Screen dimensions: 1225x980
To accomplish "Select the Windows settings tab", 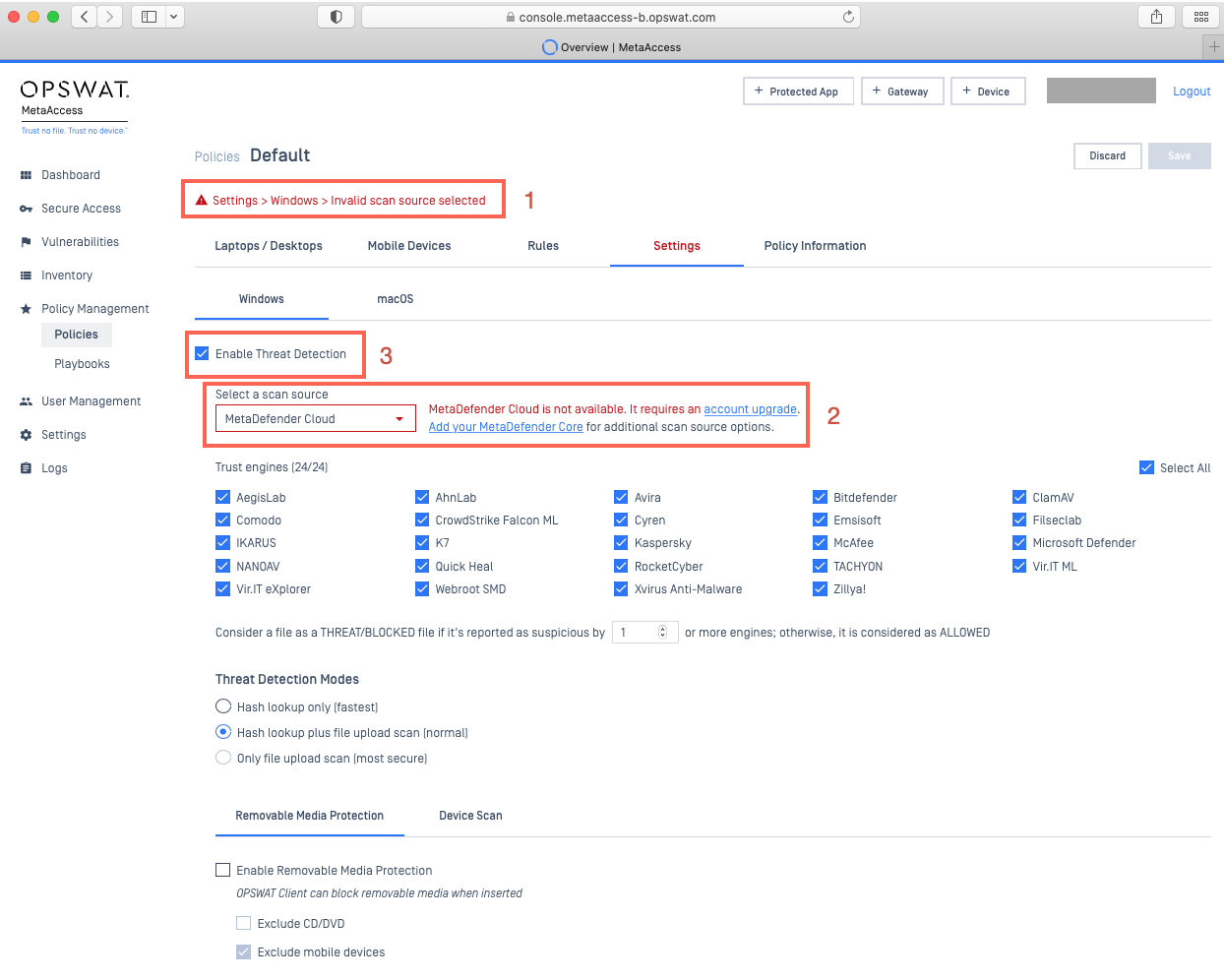I will [x=262, y=299].
